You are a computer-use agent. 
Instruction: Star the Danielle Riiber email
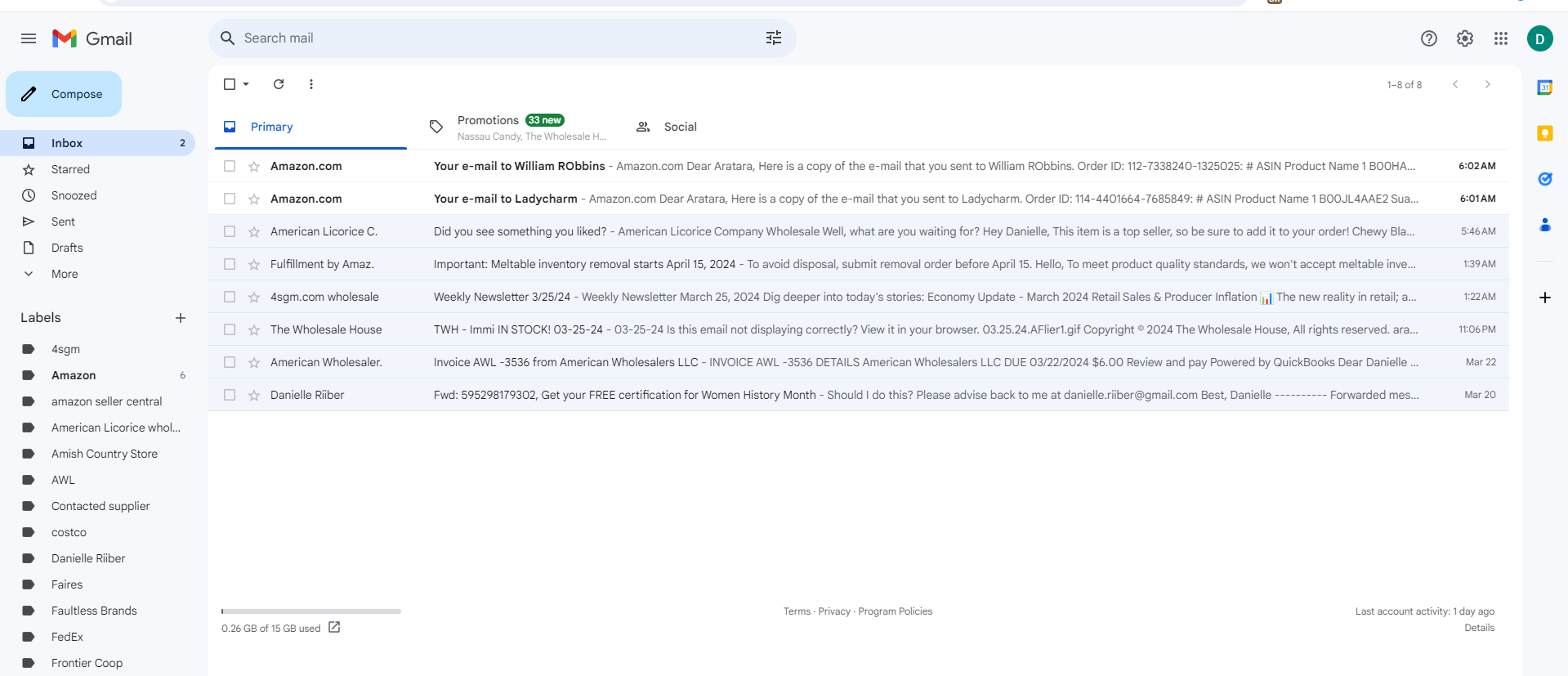click(254, 395)
